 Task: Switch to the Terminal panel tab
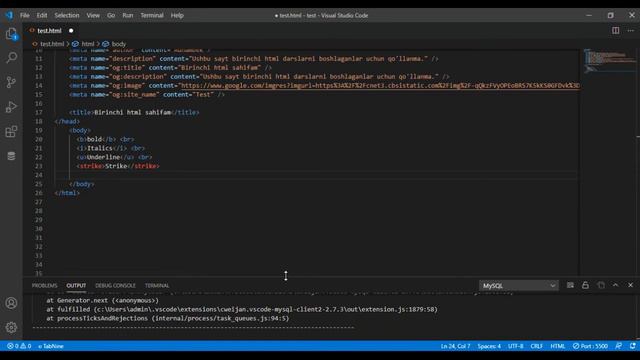(x=157, y=286)
